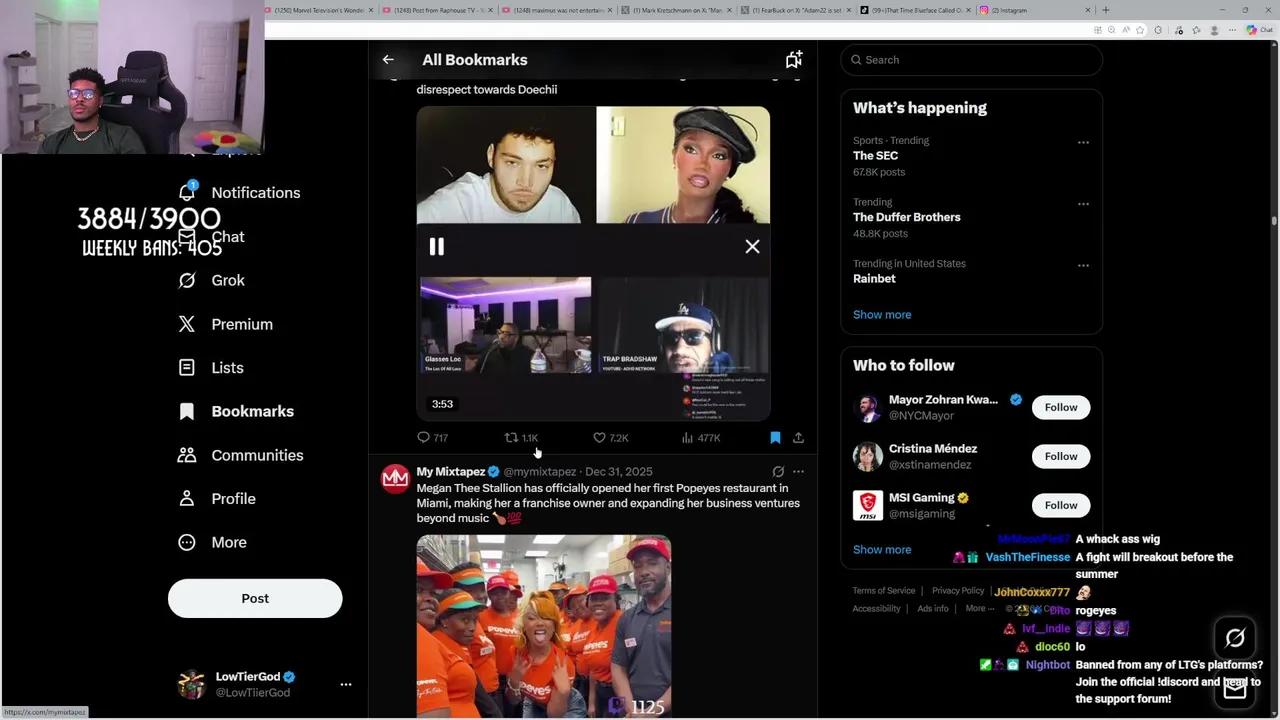Select Bookmarks in the sidebar
The image size is (1280, 720).
[236, 412]
